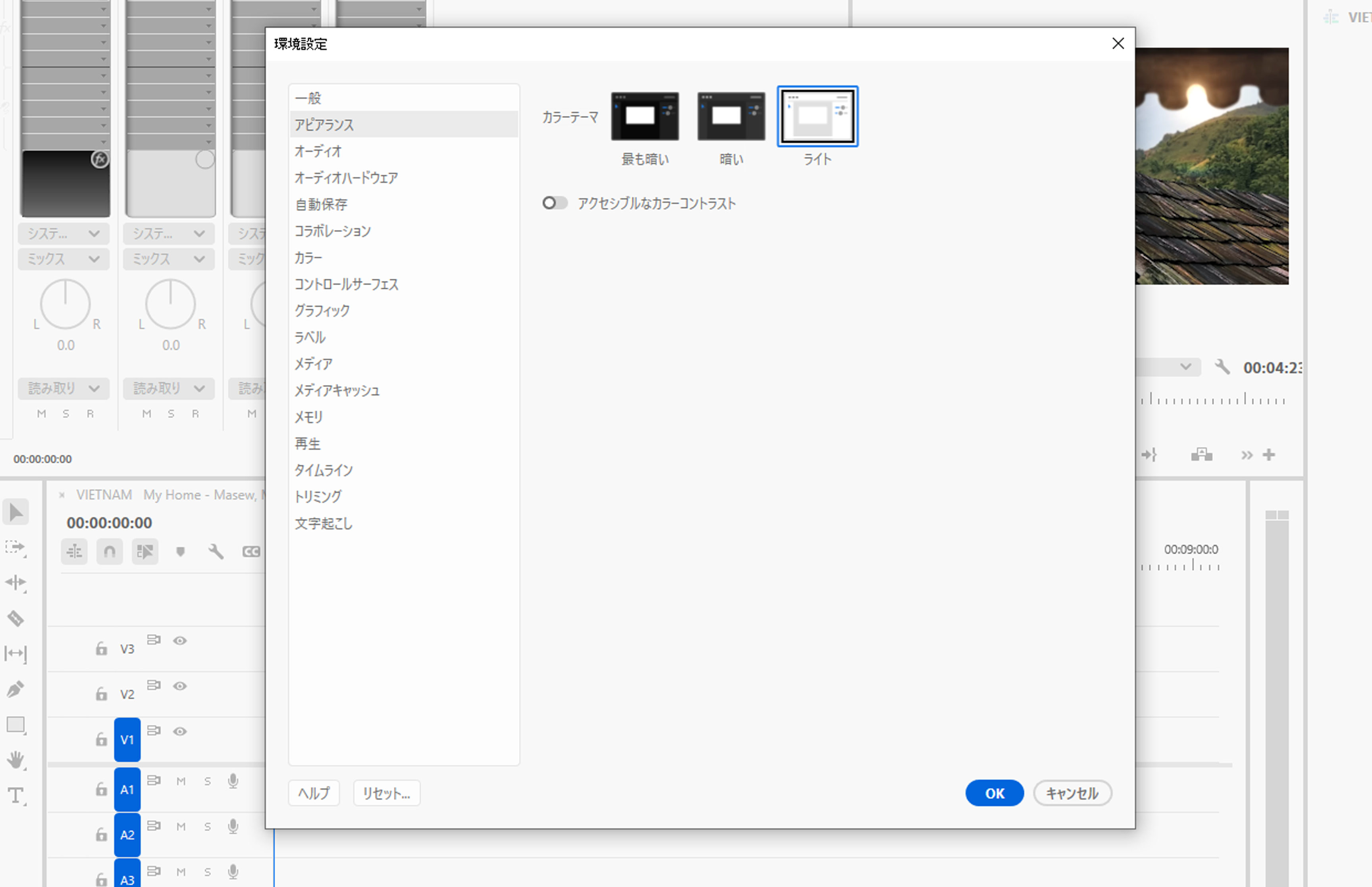Click the closed captions CC icon
The height and width of the screenshot is (887, 1372).
point(251,552)
